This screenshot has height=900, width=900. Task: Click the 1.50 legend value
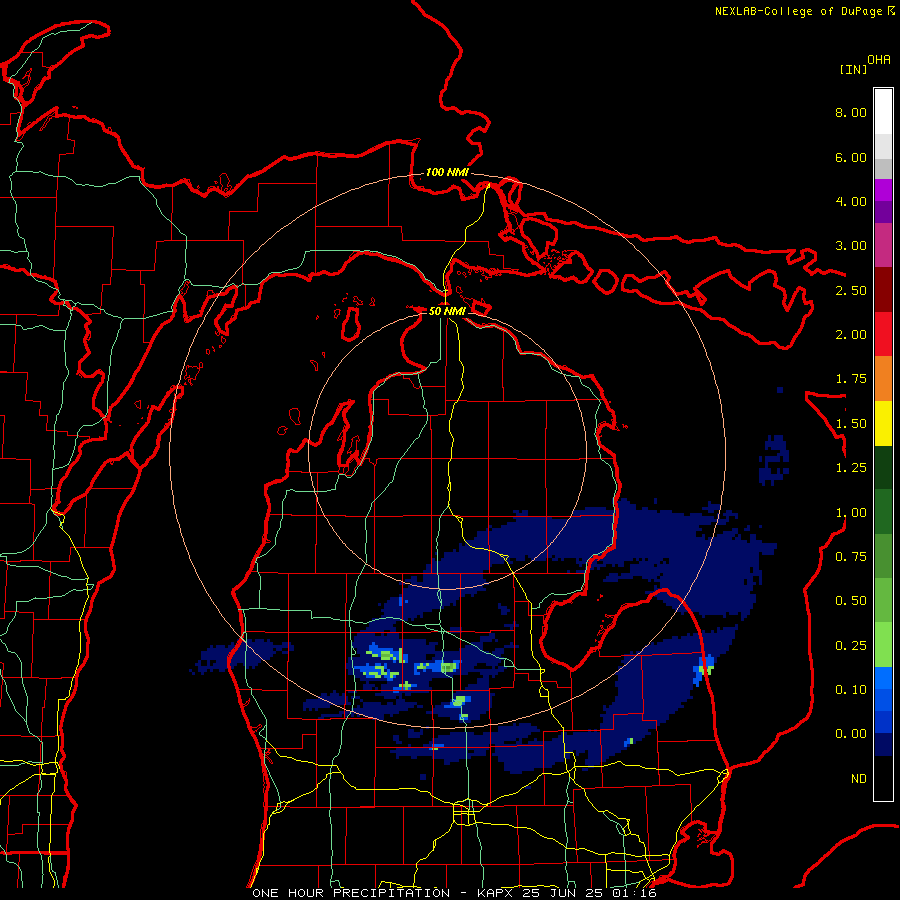pos(851,424)
